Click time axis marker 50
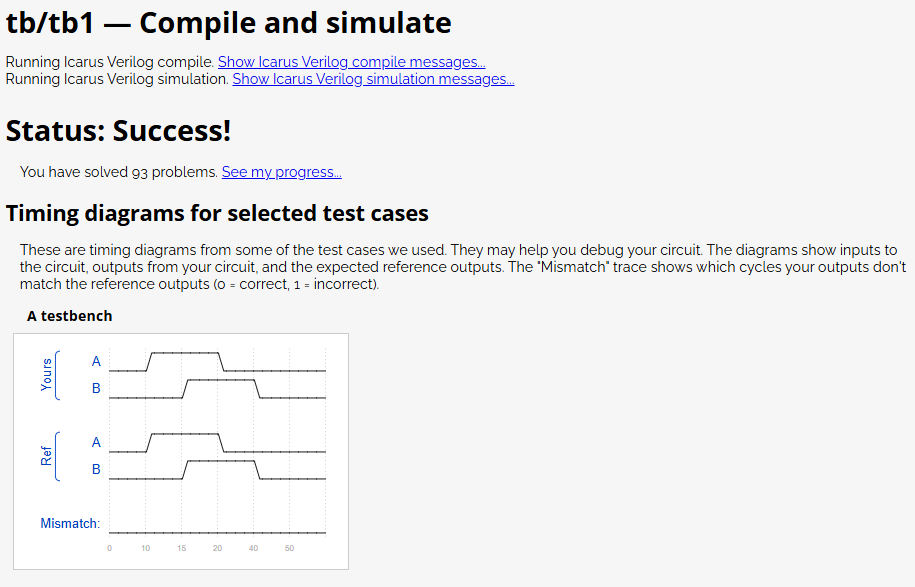The width and height of the screenshot is (915, 587). point(289,548)
